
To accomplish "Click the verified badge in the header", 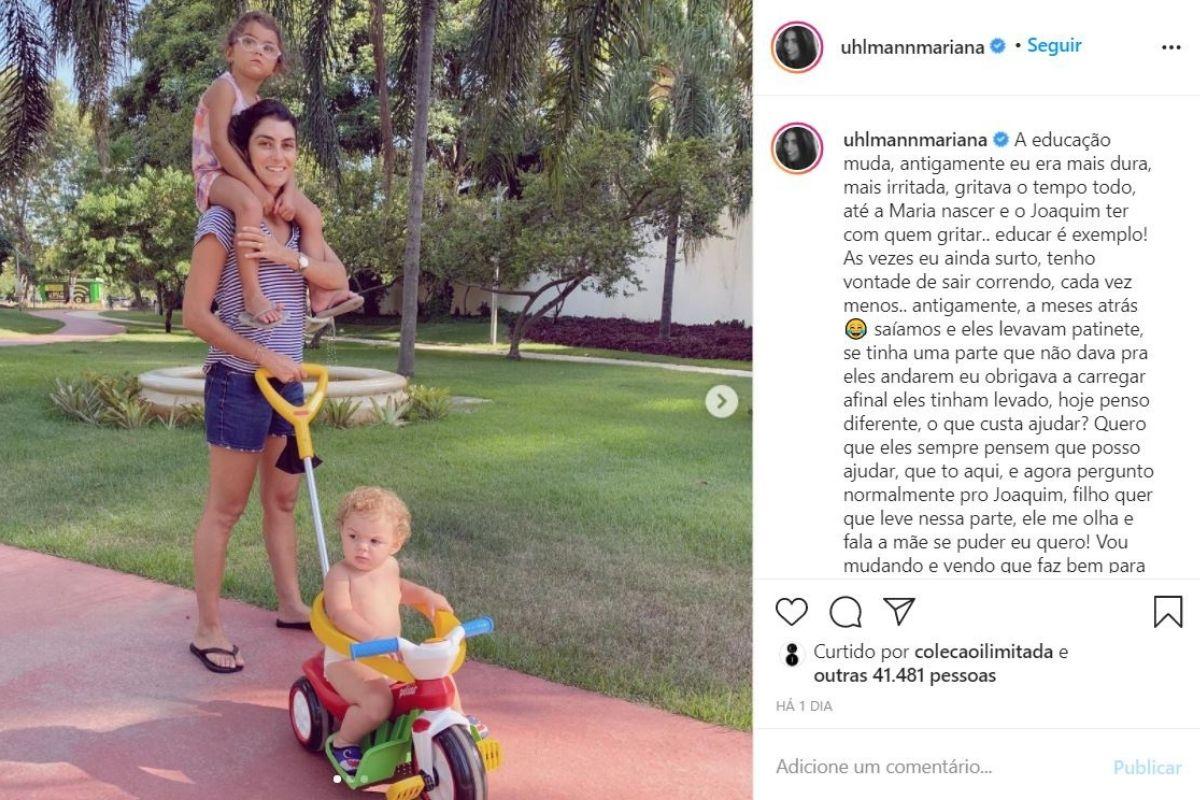I will point(997,46).
